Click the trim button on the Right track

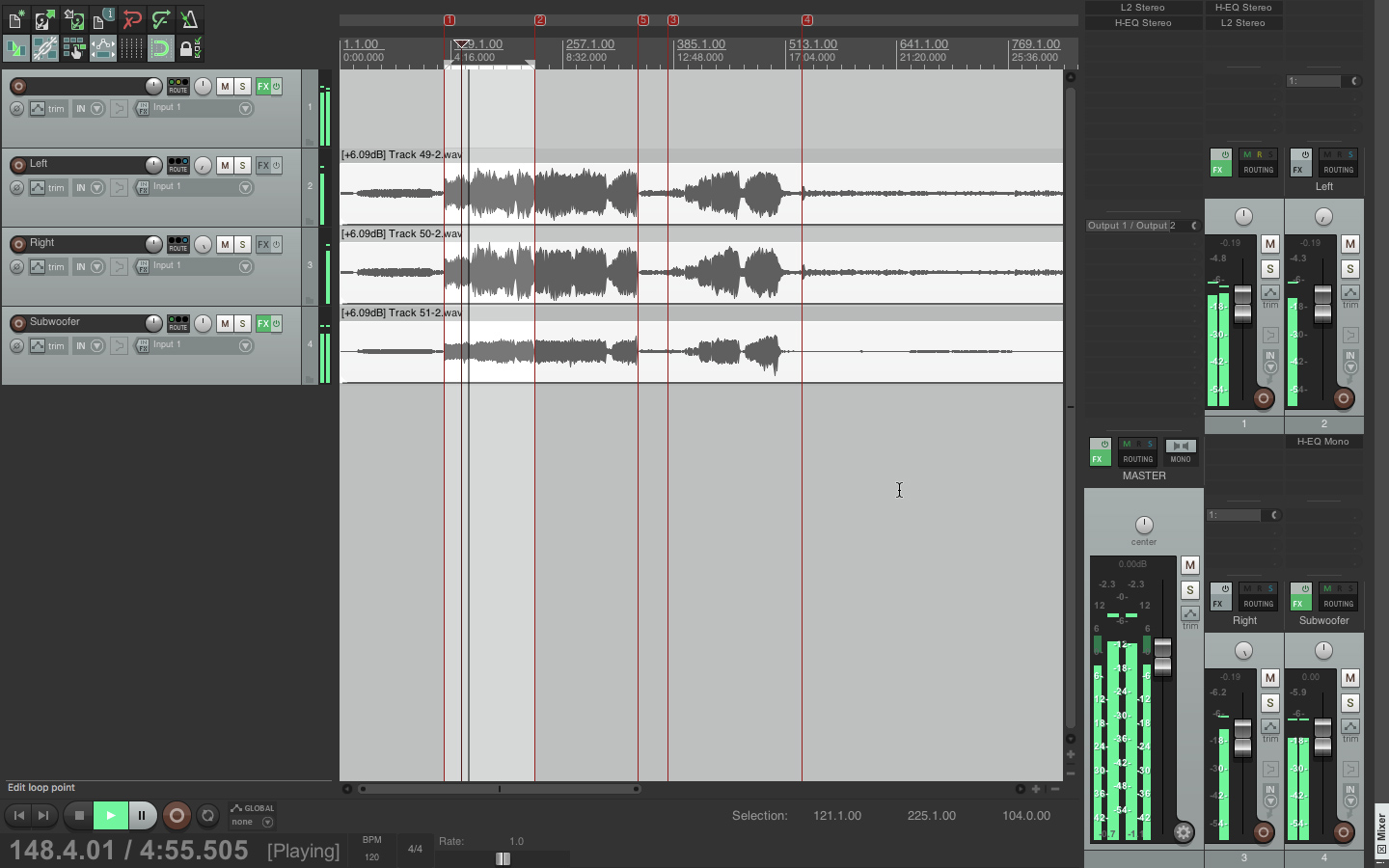pos(50,266)
